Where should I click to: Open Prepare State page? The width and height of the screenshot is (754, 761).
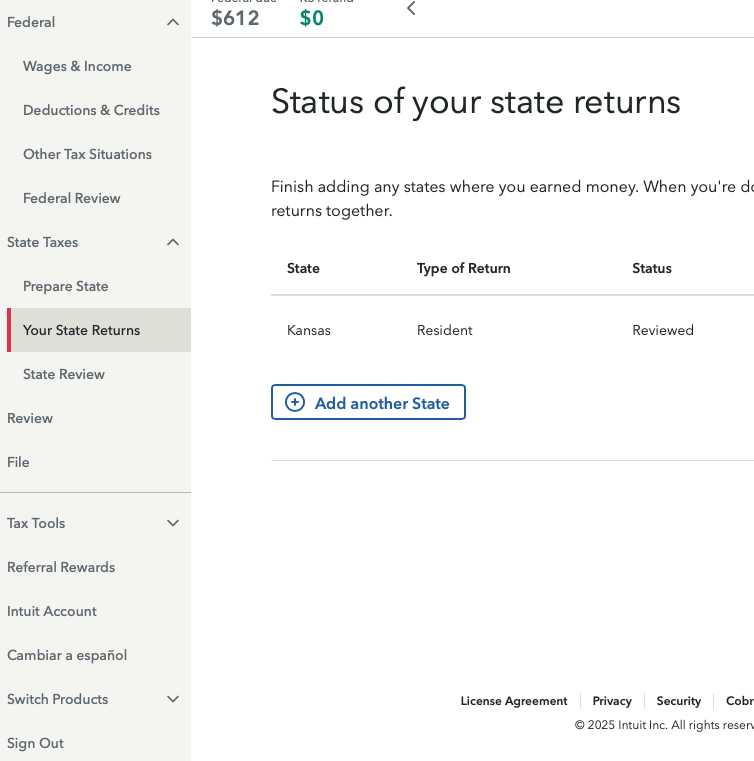click(66, 286)
